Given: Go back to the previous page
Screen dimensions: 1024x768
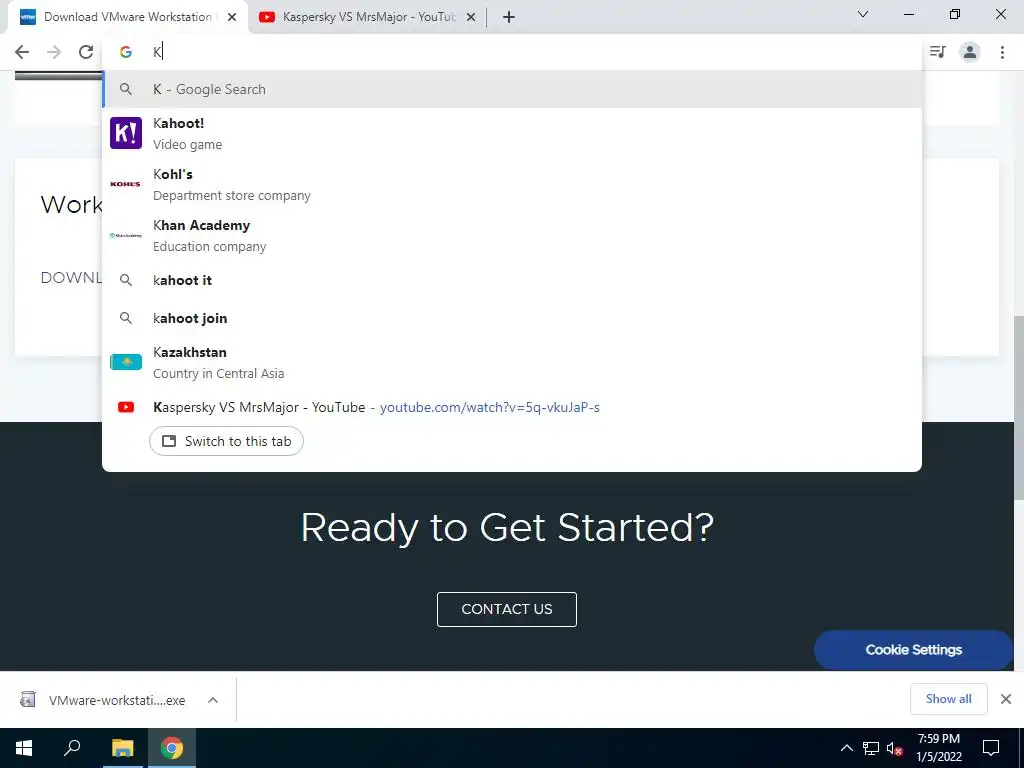Looking at the screenshot, I should pyautogui.click(x=22, y=52).
